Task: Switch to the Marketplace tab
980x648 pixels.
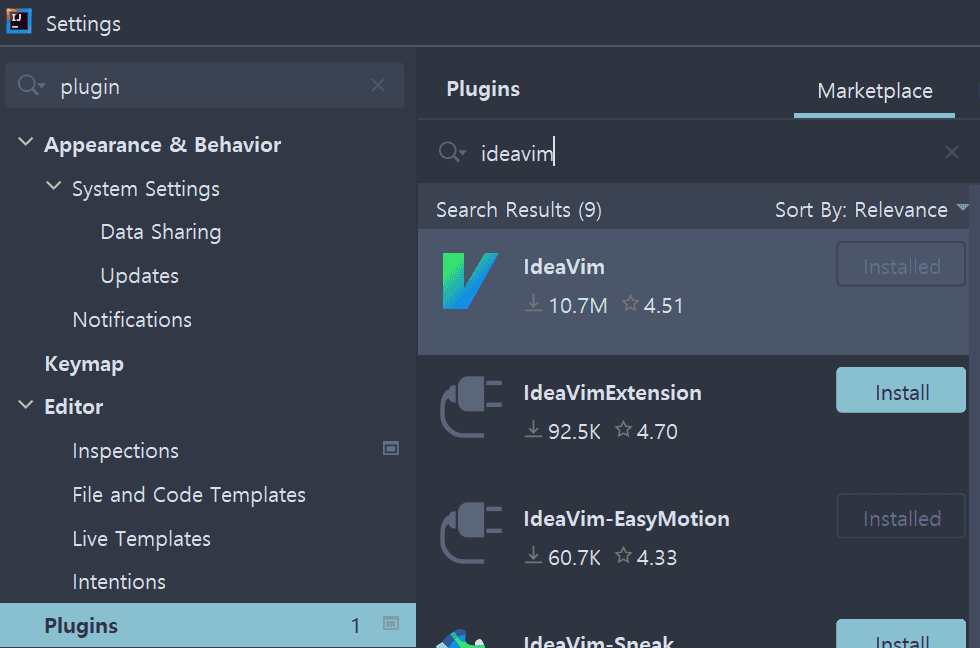Action: [874, 91]
